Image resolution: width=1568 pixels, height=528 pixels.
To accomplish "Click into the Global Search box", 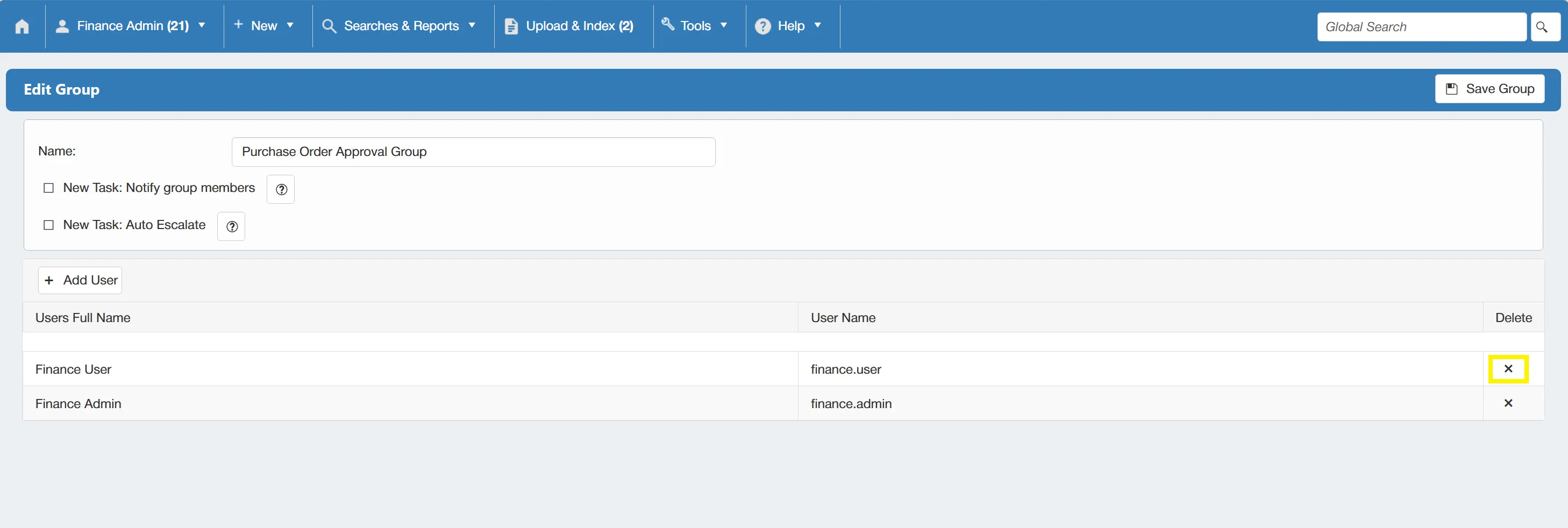I will (x=1421, y=27).
